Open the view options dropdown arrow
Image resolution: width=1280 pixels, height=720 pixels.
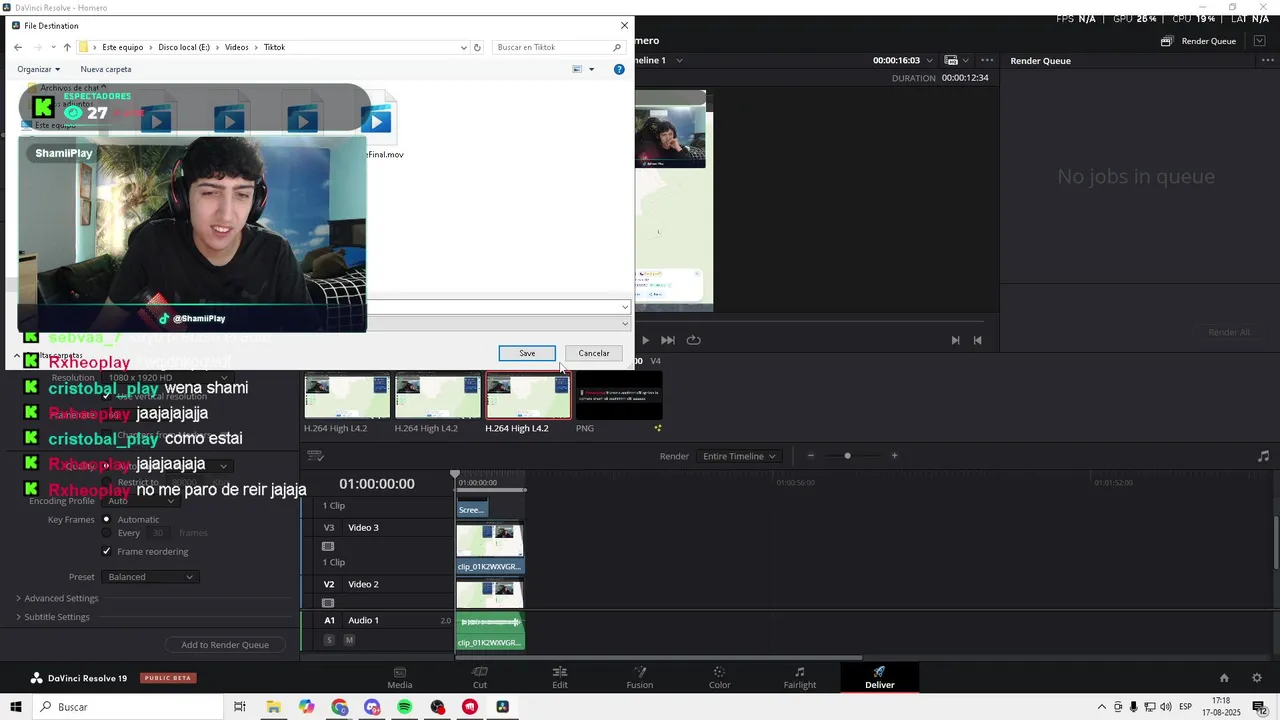pyautogui.click(x=591, y=69)
